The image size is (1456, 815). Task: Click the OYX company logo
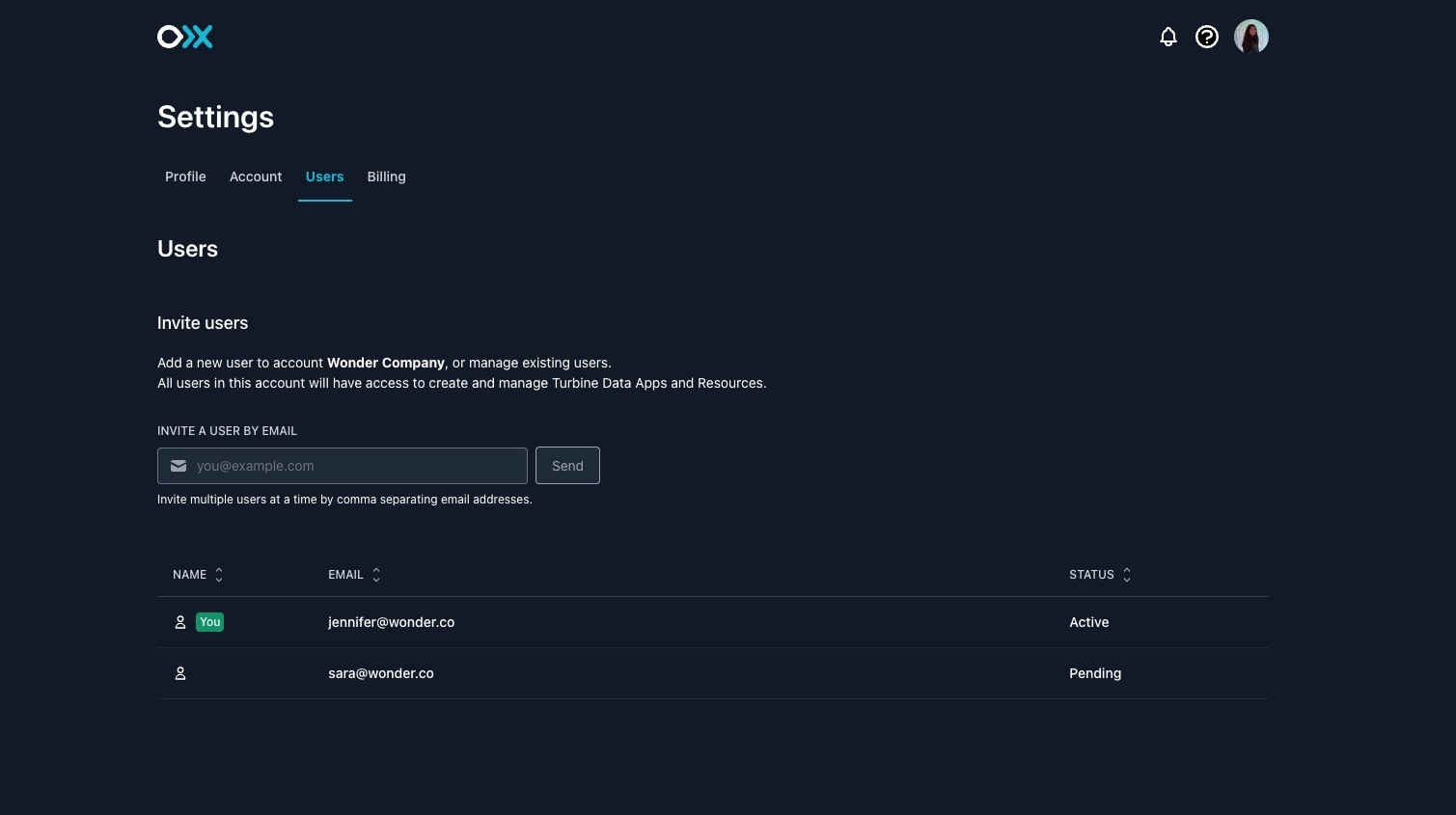(184, 36)
